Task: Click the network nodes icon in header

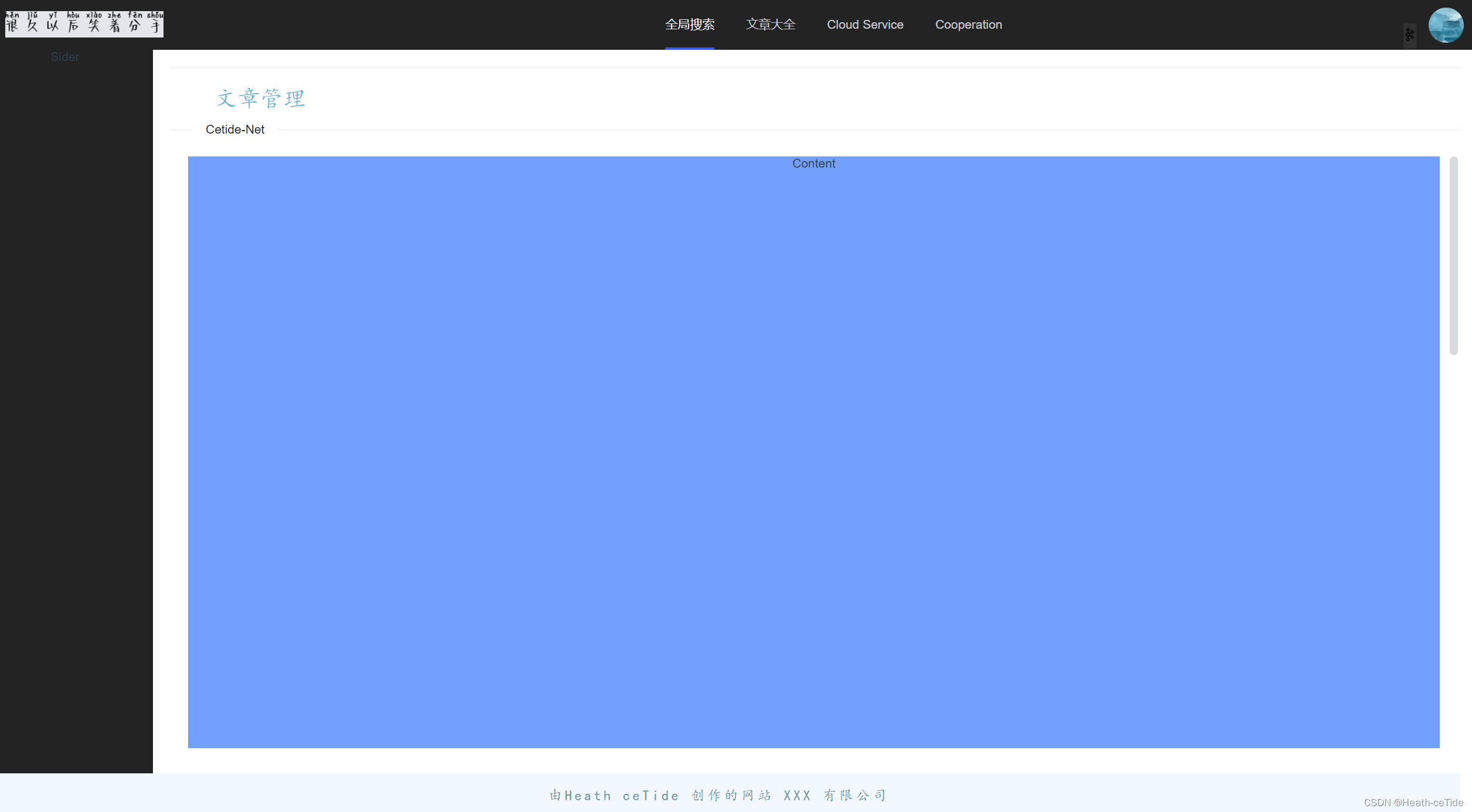Action: (x=1409, y=35)
